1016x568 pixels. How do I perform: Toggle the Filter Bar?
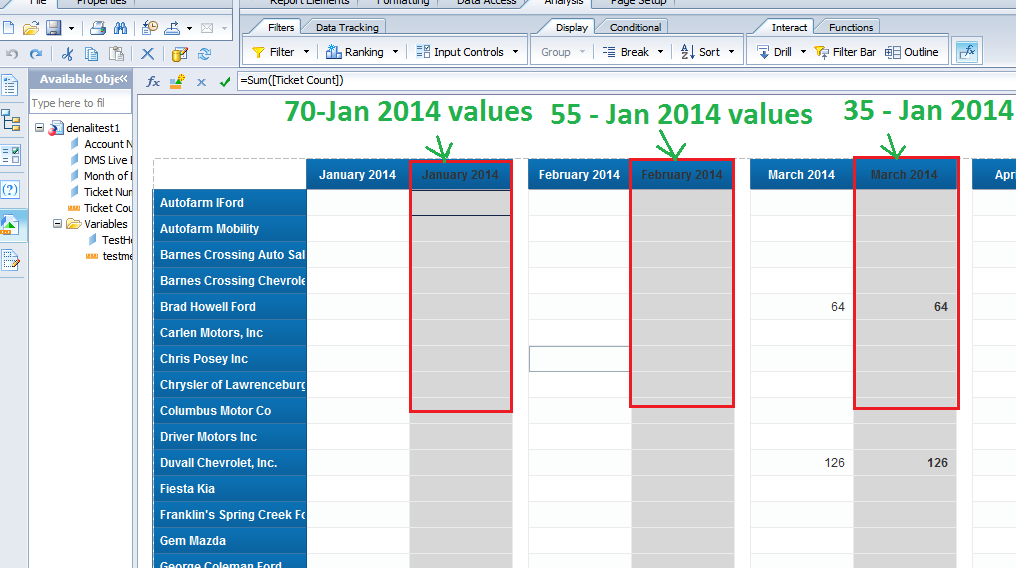click(846, 52)
